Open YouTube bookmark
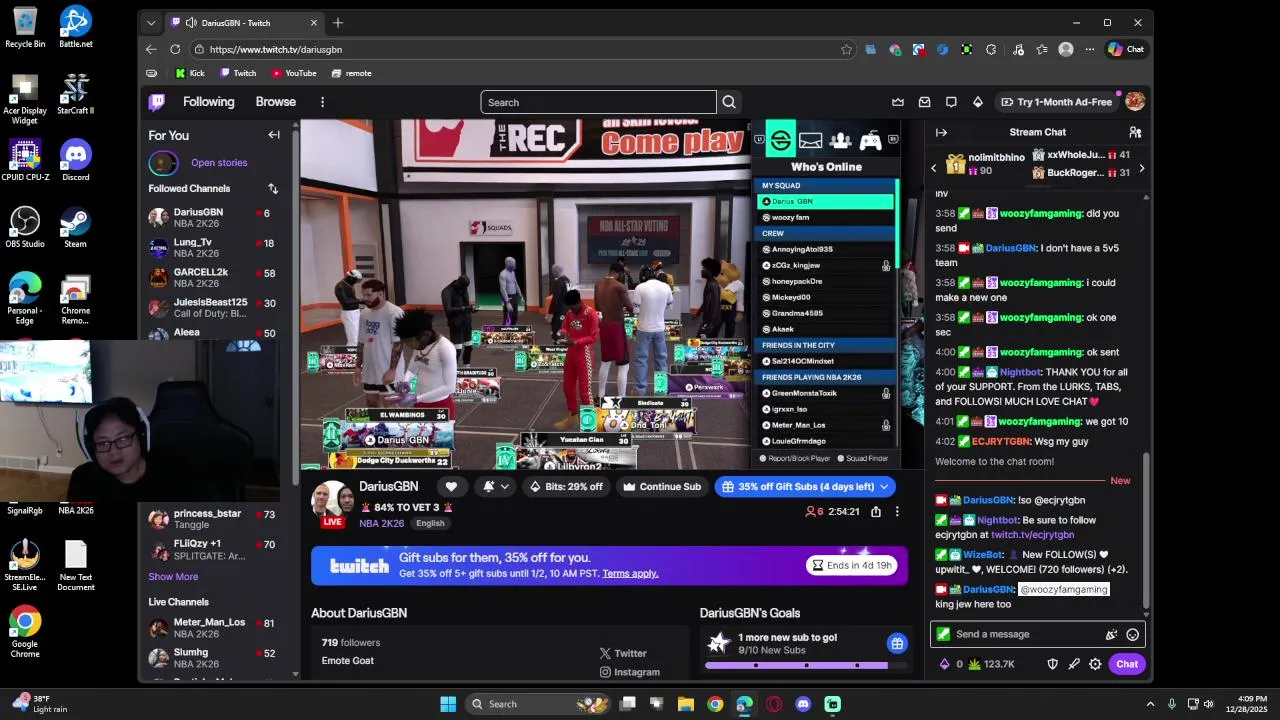The image size is (1280, 720). point(294,73)
